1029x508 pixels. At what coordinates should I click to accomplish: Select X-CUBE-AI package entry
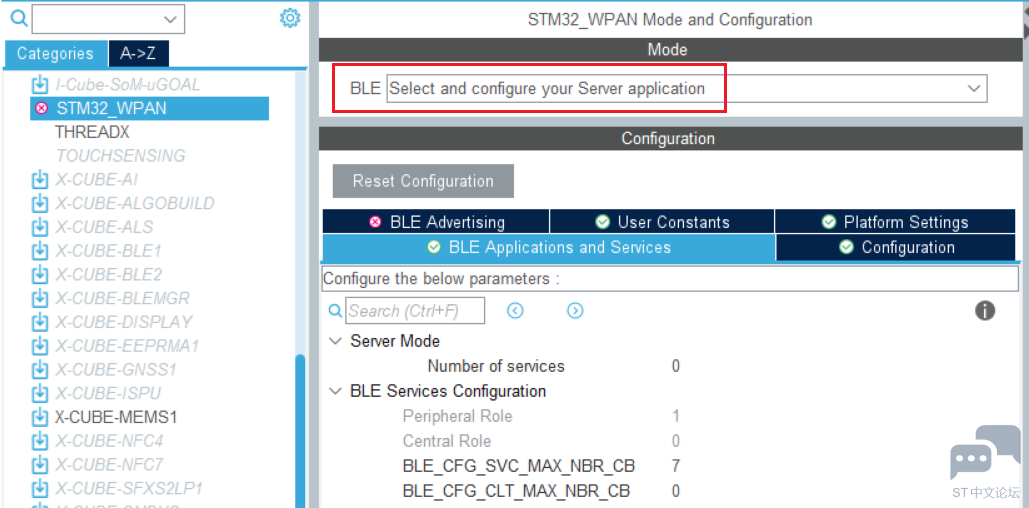click(96, 180)
